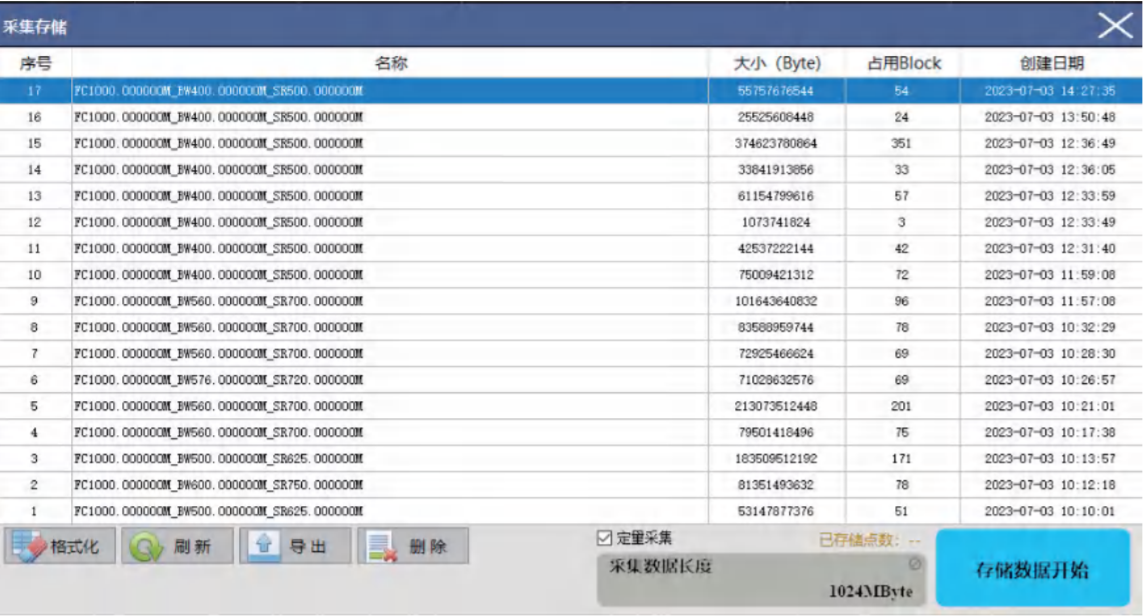Click the 创建日期 column header
Image resolution: width=1144 pixels, height=616 pixels.
[1051, 63]
